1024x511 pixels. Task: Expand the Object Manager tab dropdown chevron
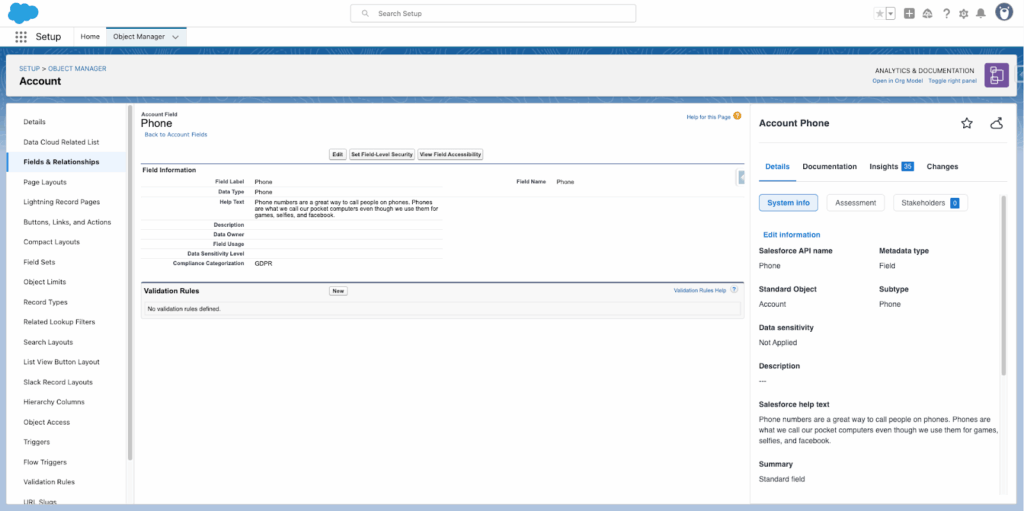point(176,36)
